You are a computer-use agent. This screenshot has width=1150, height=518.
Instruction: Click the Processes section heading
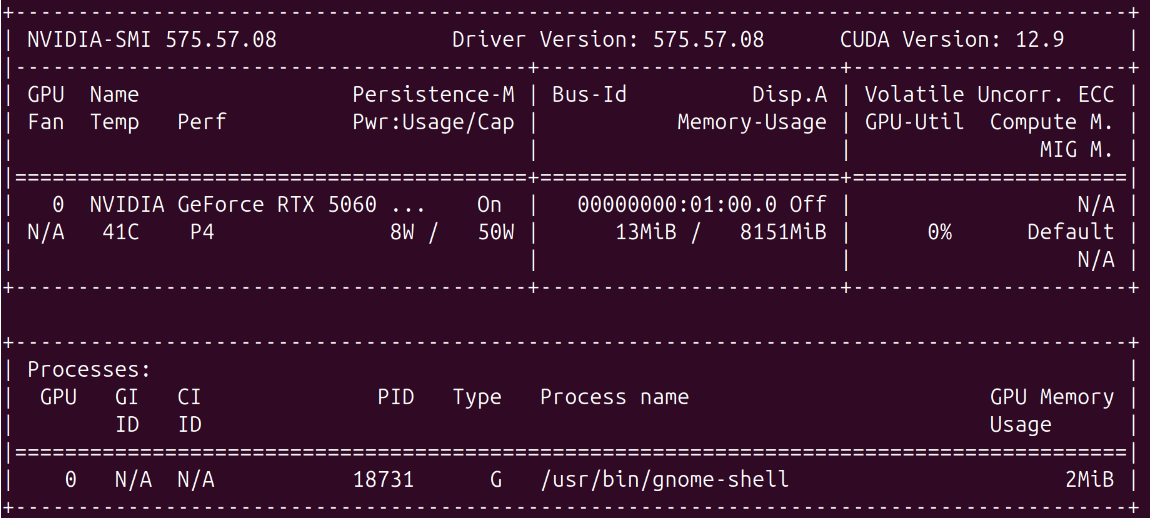89,370
